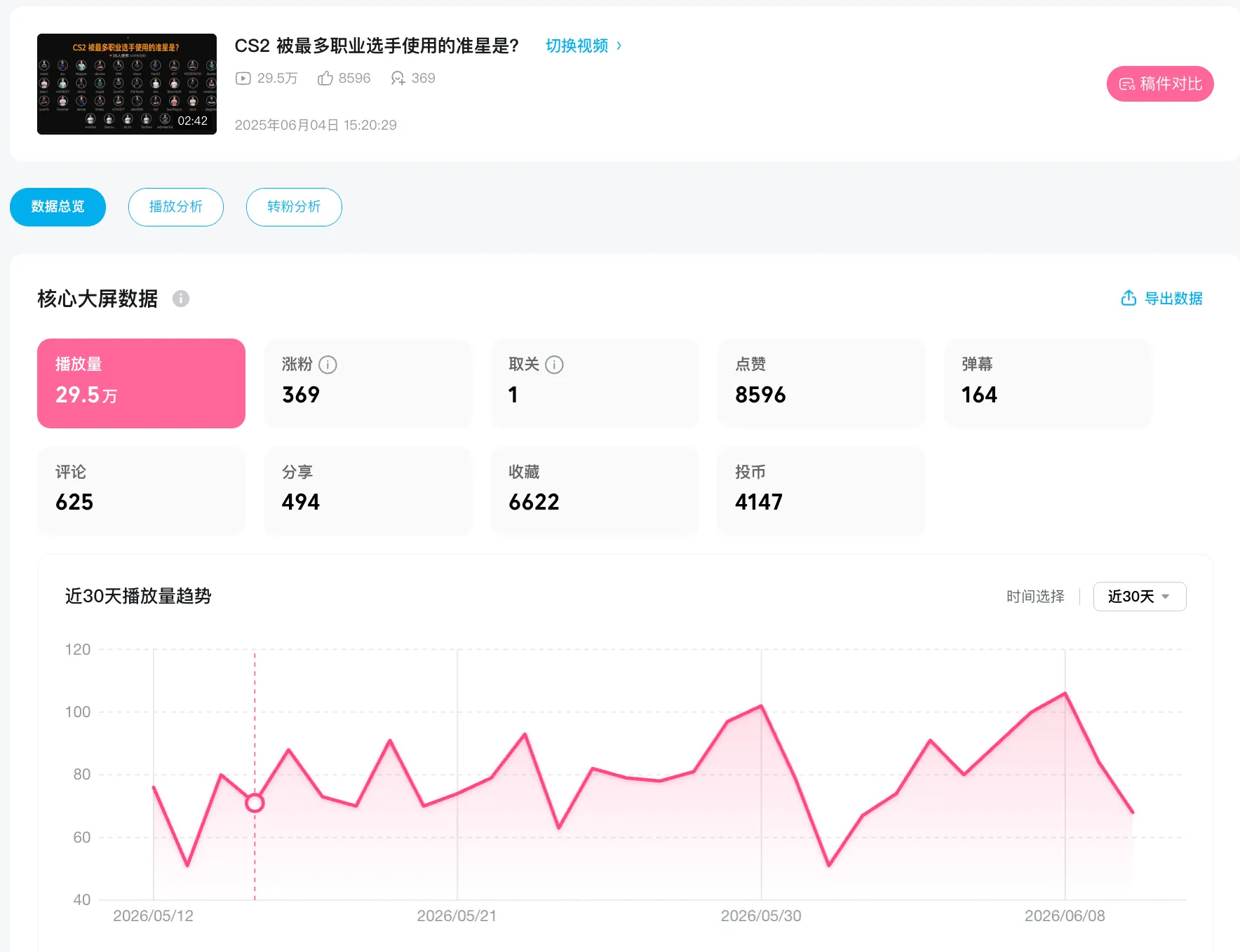Image resolution: width=1240 pixels, height=952 pixels.
Task: Click the 时间选择 label
Action: point(1035,597)
